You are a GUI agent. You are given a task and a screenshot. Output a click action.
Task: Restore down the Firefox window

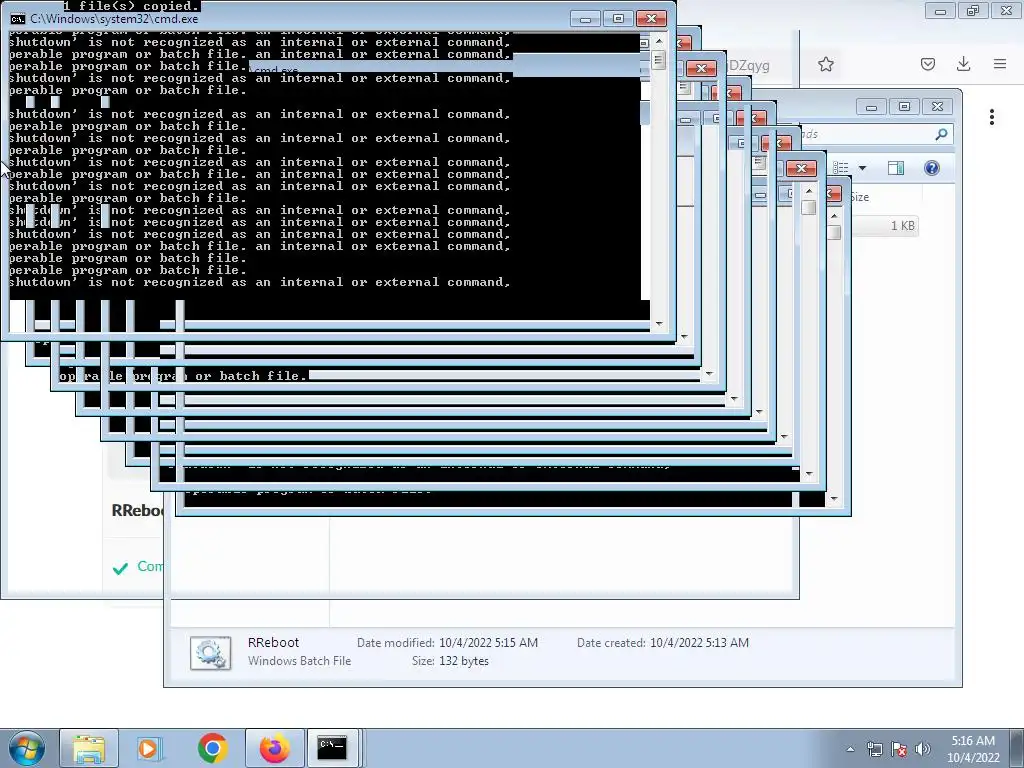[973, 11]
